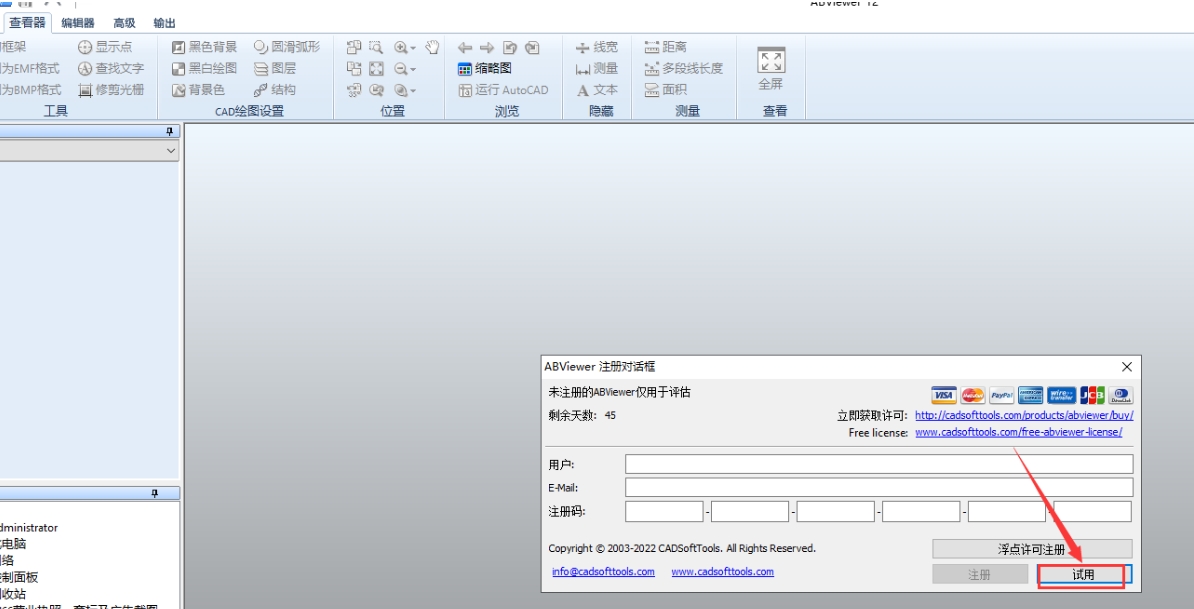Focus the 用户 user name field
Screen dimensions: 1194x609
pos(879,464)
